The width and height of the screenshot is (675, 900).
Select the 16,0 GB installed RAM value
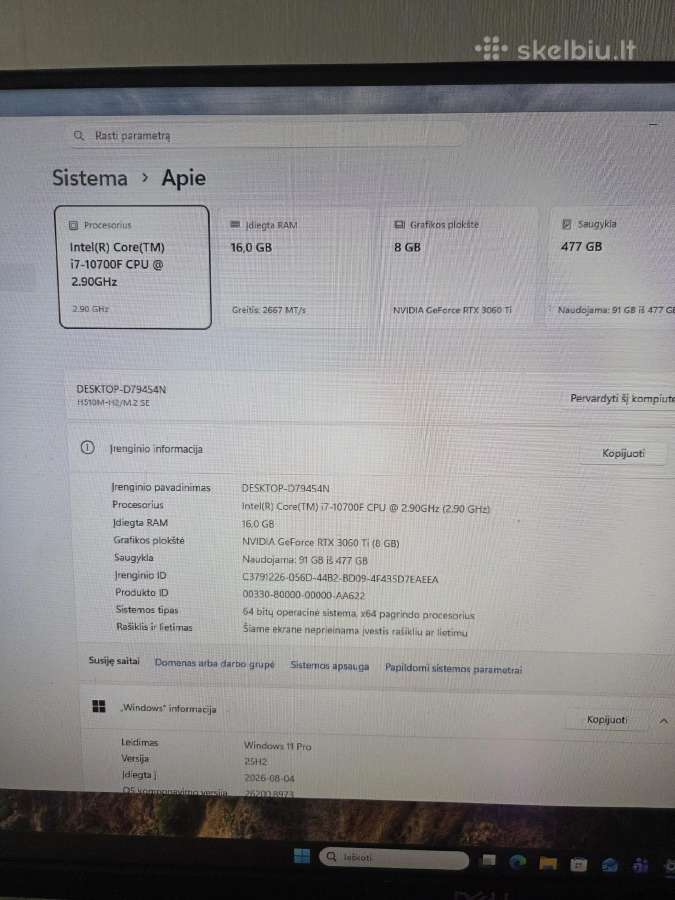coord(258,524)
